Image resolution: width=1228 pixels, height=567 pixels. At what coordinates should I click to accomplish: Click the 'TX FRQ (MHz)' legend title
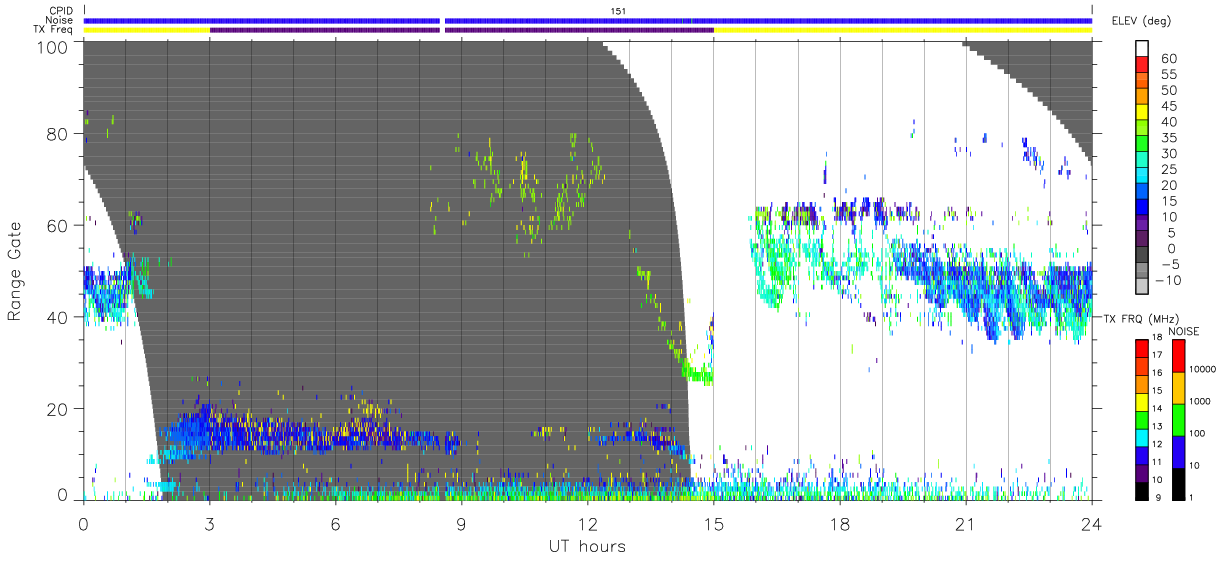pyautogui.click(x=1141, y=319)
